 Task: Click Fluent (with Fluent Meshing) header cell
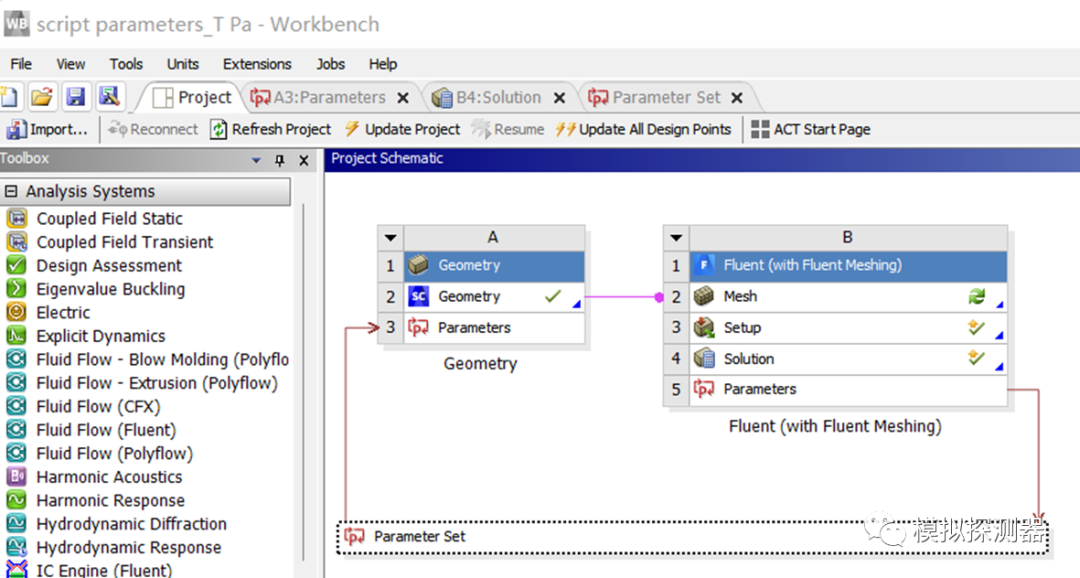(x=848, y=265)
